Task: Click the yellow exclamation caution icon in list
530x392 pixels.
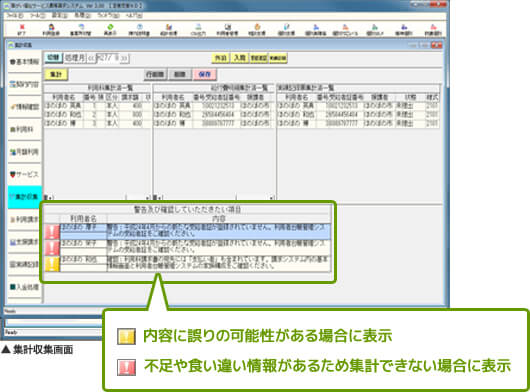Action: (52, 264)
